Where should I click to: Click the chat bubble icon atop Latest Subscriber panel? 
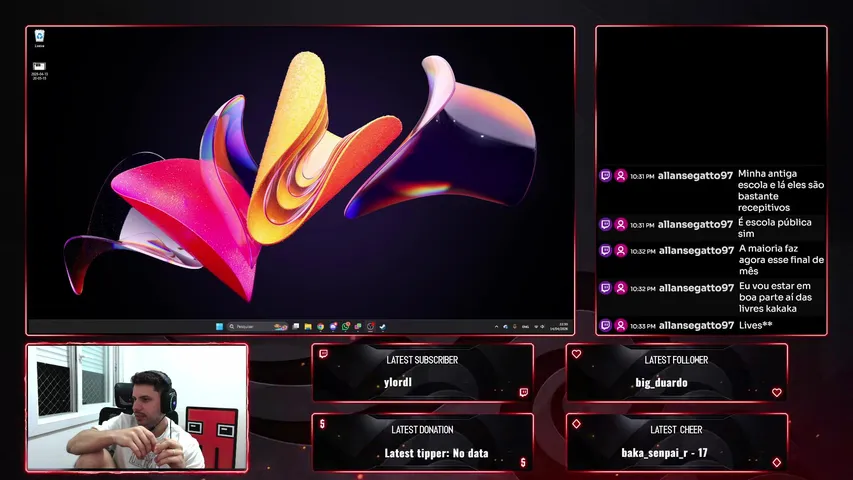(323, 354)
